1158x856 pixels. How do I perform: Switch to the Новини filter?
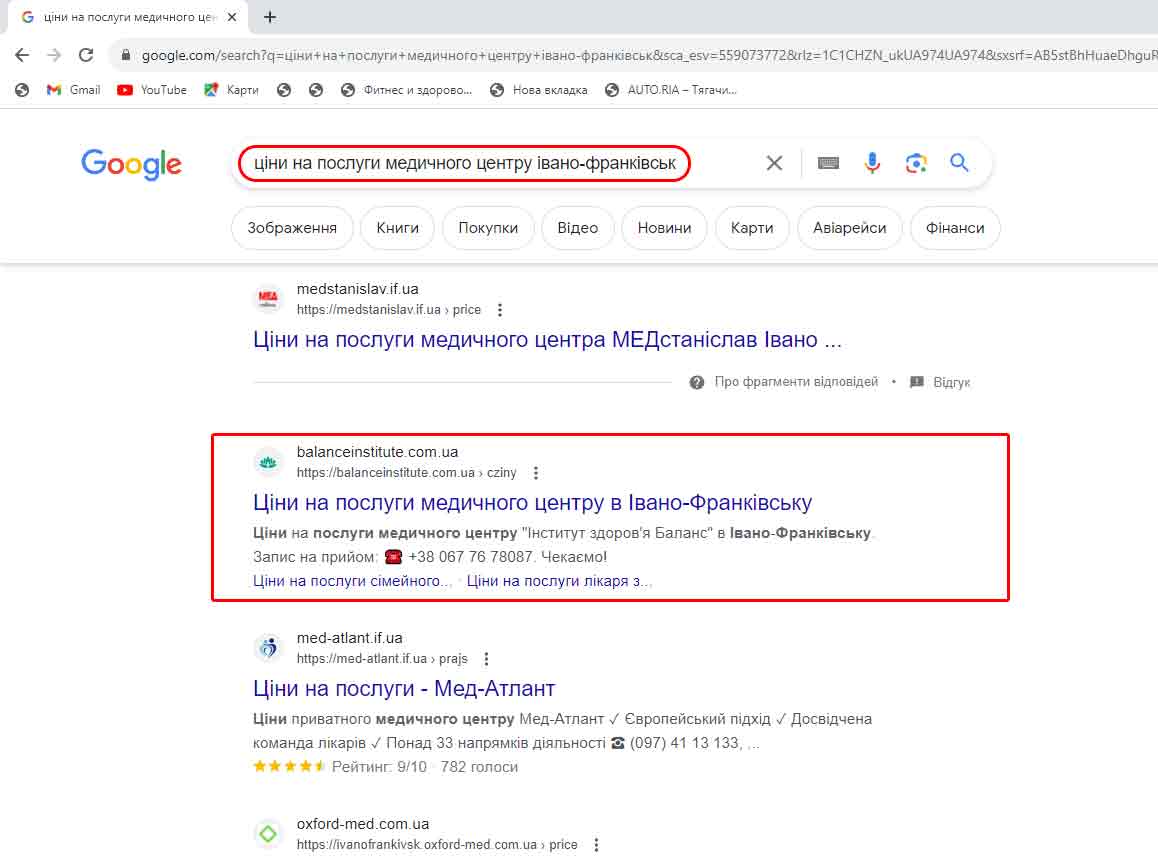point(665,228)
